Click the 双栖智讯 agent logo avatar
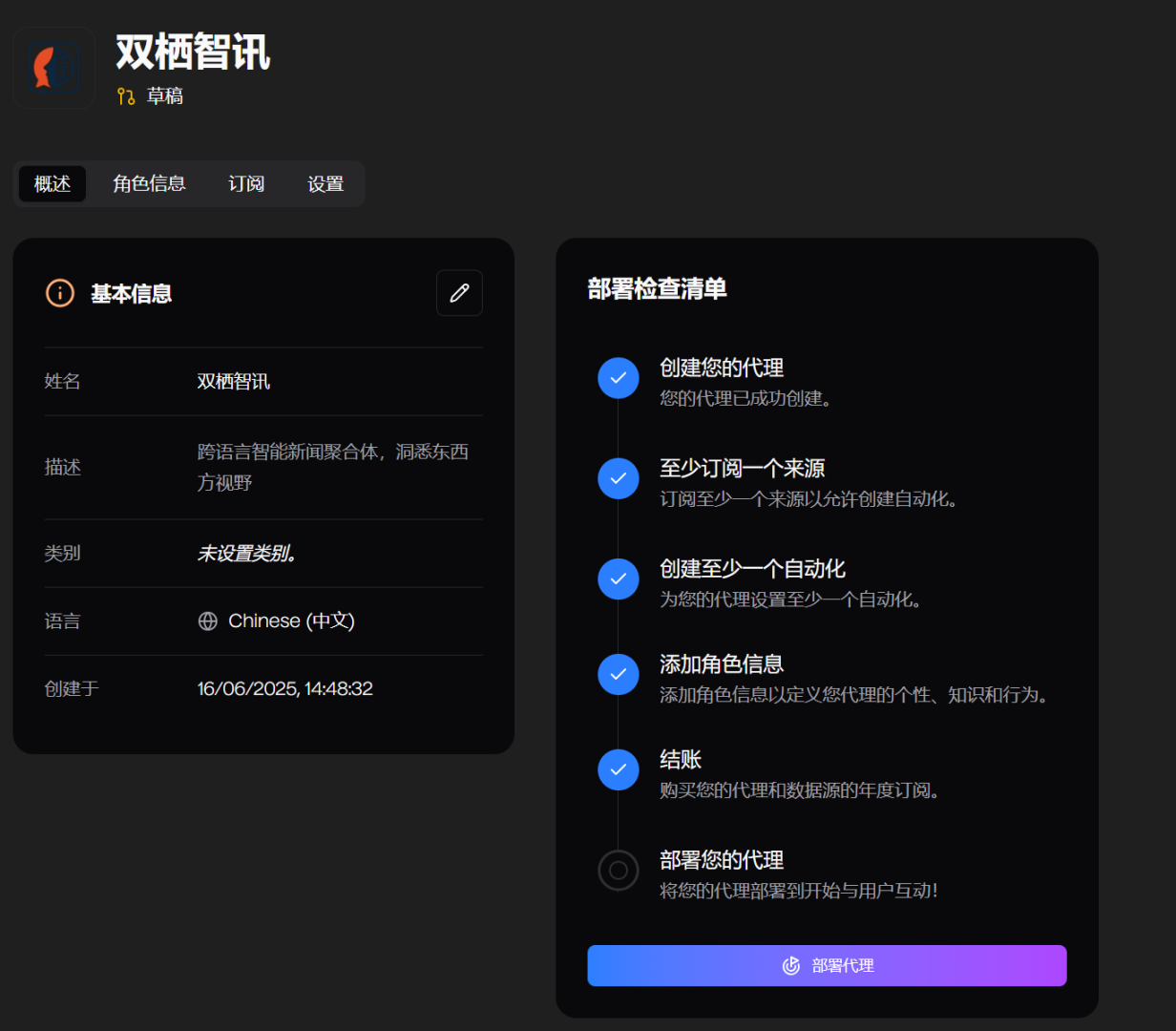Image resolution: width=1176 pixels, height=1031 pixels. click(53, 69)
